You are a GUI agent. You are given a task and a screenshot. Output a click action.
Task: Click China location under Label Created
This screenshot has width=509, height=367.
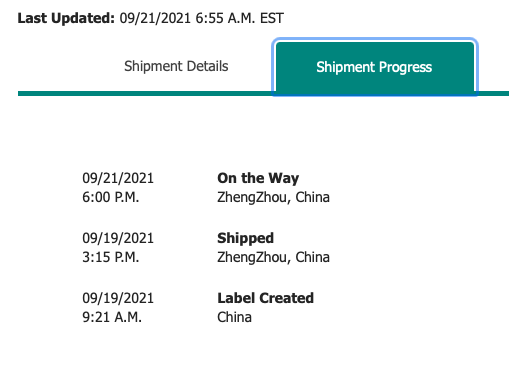point(234,317)
